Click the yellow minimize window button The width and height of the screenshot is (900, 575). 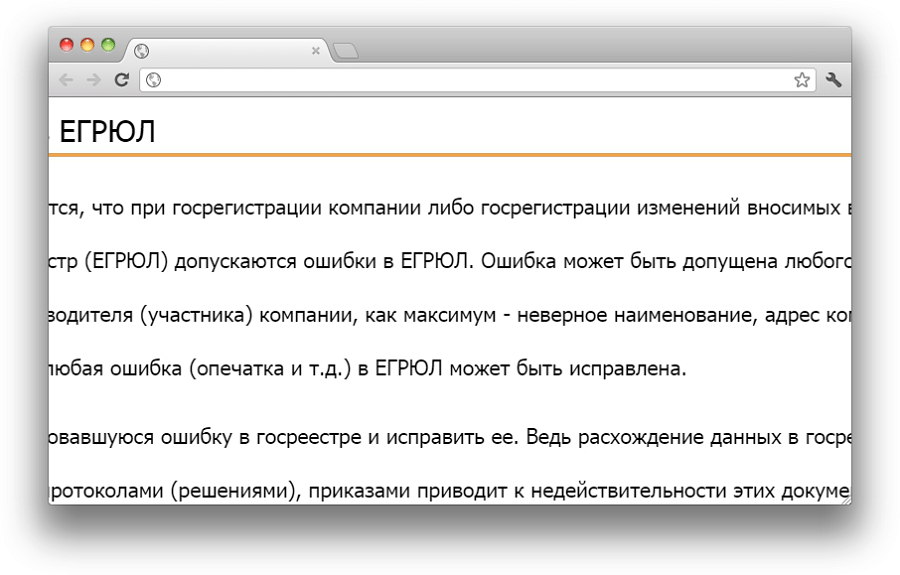coord(87,45)
